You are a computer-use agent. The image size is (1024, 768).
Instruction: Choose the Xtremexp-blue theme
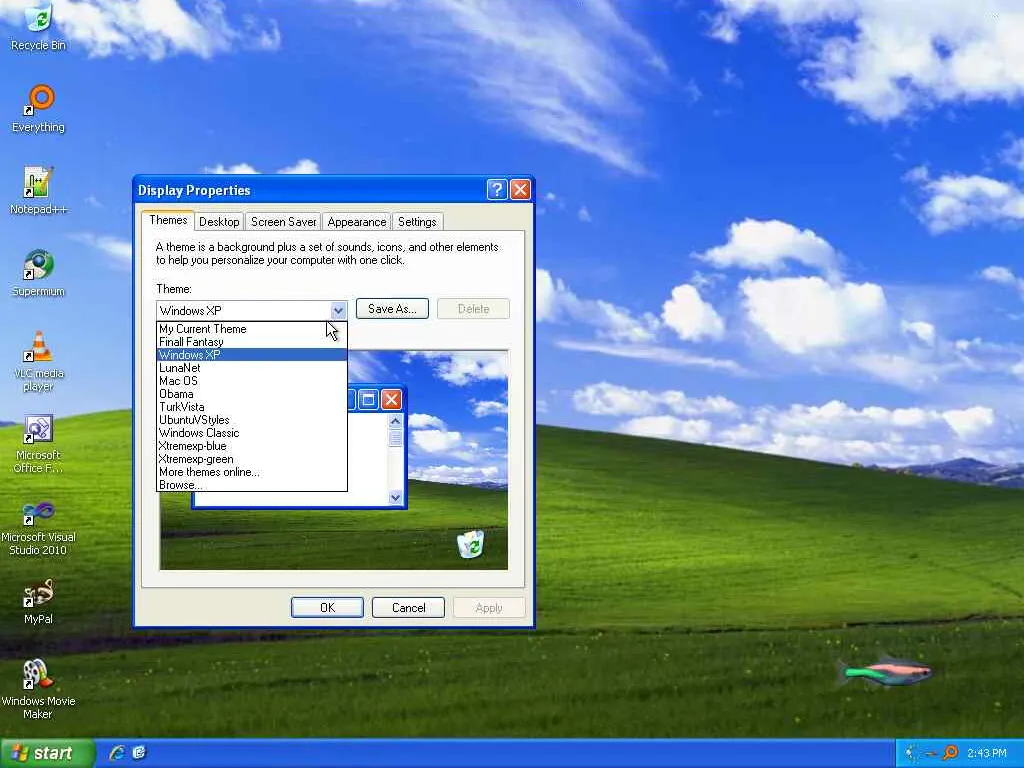(x=252, y=446)
